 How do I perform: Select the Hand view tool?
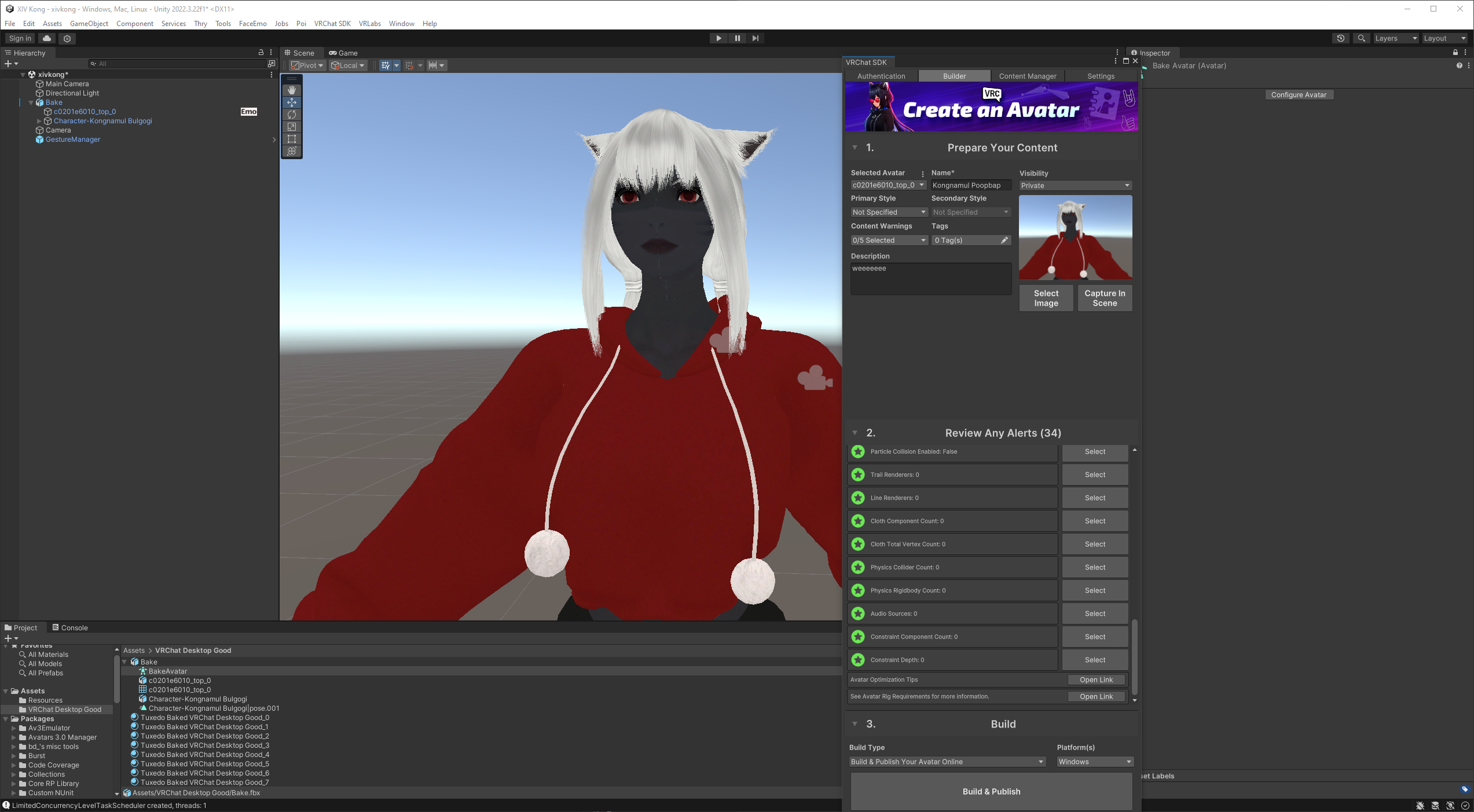point(292,90)
